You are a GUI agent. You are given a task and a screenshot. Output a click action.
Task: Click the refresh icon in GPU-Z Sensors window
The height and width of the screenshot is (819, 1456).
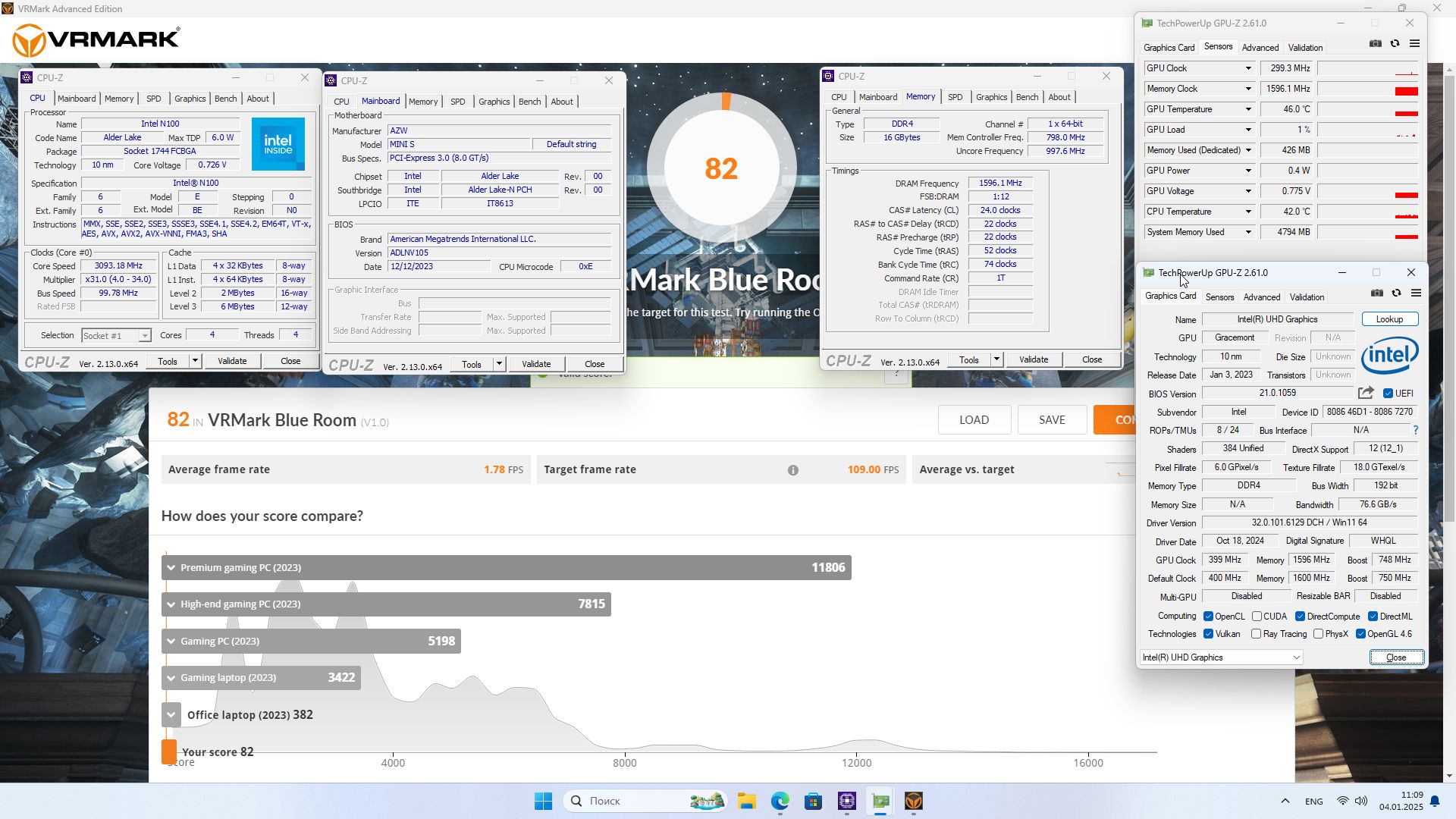coord(1395,44)
